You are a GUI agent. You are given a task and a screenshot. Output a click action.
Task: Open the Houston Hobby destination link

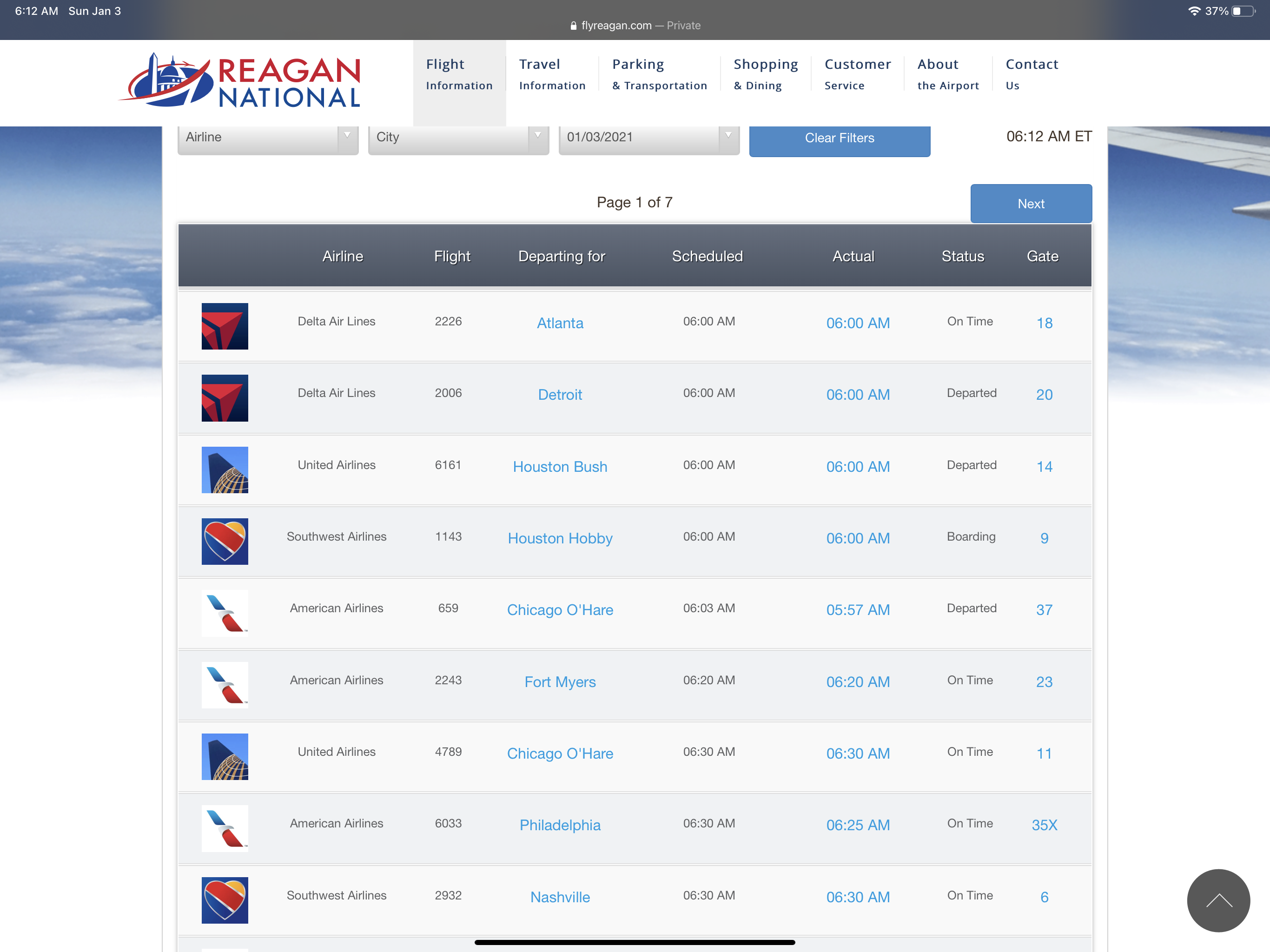pyautogui.click(x=560, y=539)
